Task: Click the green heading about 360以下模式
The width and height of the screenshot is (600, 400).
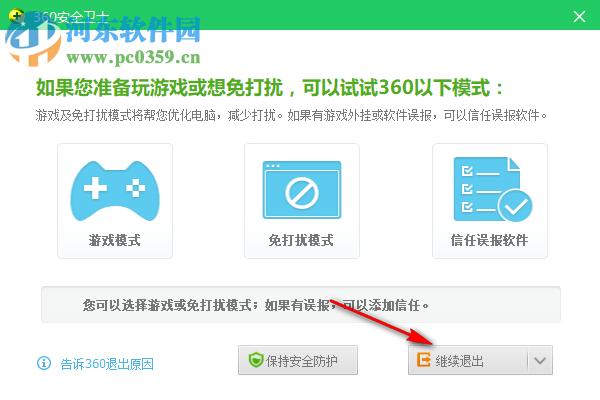Action: coord(269,88)
